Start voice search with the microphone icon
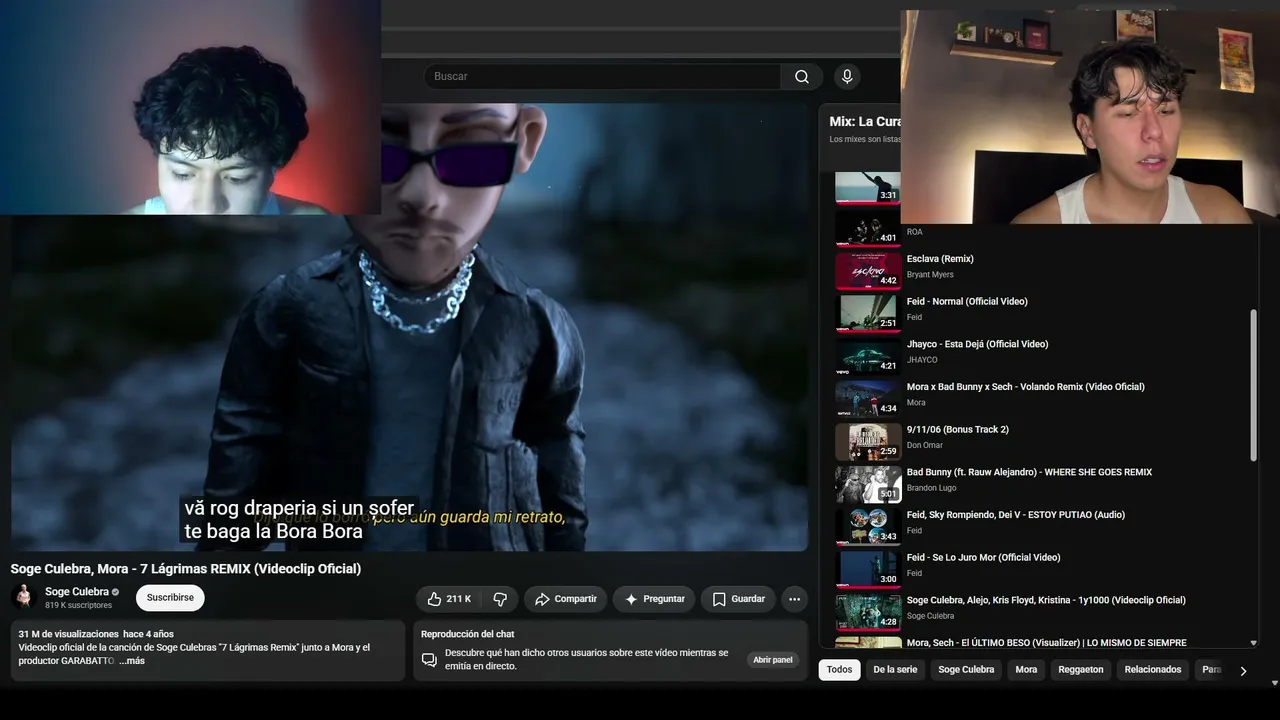The image size is (1280, 720). tap(847, 77)
